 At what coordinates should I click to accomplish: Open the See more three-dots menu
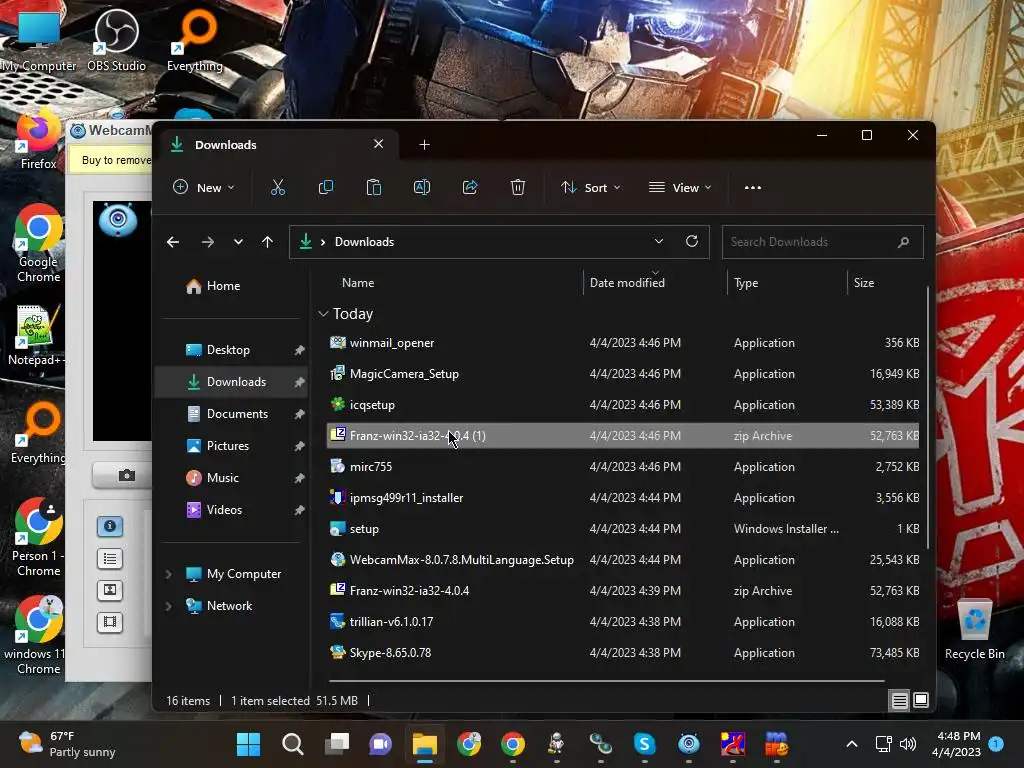click(753, 187)
